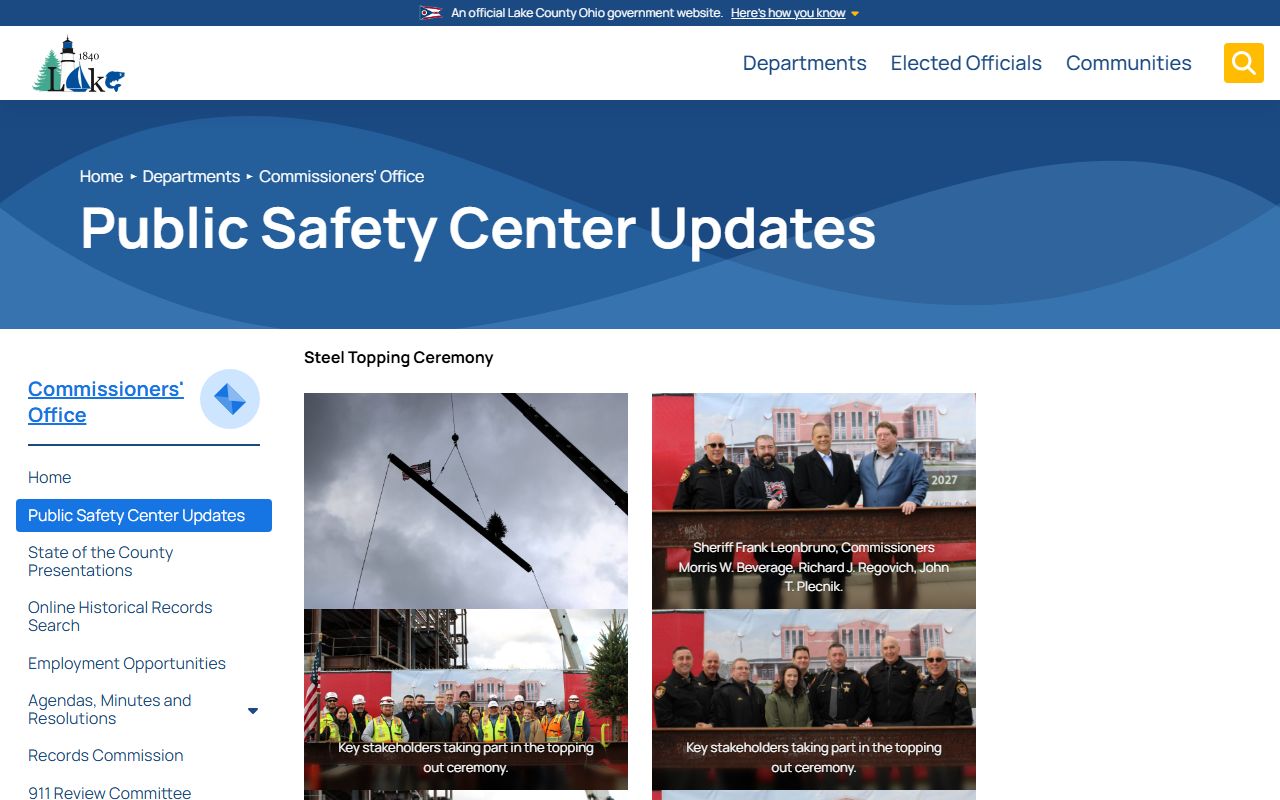Follow Commissioners' Office breadcrumb link

pos(341,176)
